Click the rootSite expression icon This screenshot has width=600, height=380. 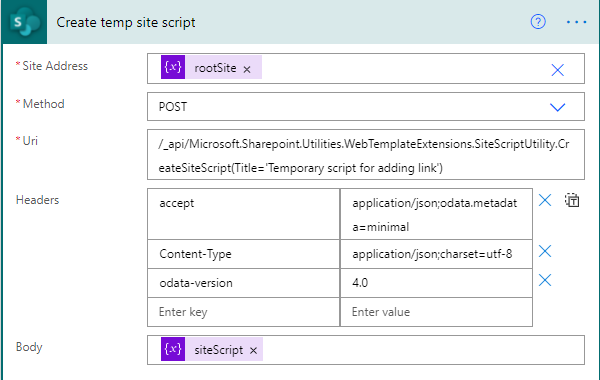pyautogui.click(x=173, y=67)
